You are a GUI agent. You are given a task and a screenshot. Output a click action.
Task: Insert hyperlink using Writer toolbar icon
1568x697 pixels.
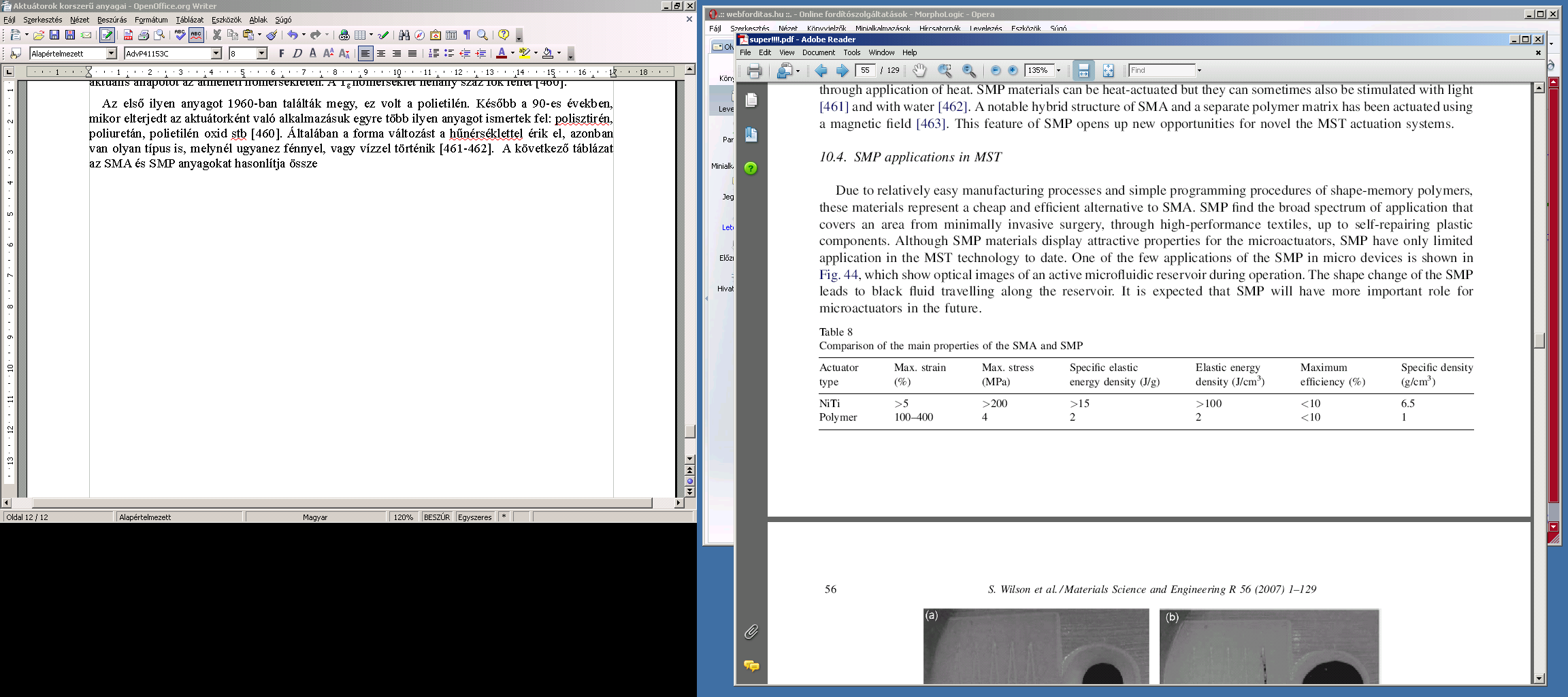(x=344, y=35)
